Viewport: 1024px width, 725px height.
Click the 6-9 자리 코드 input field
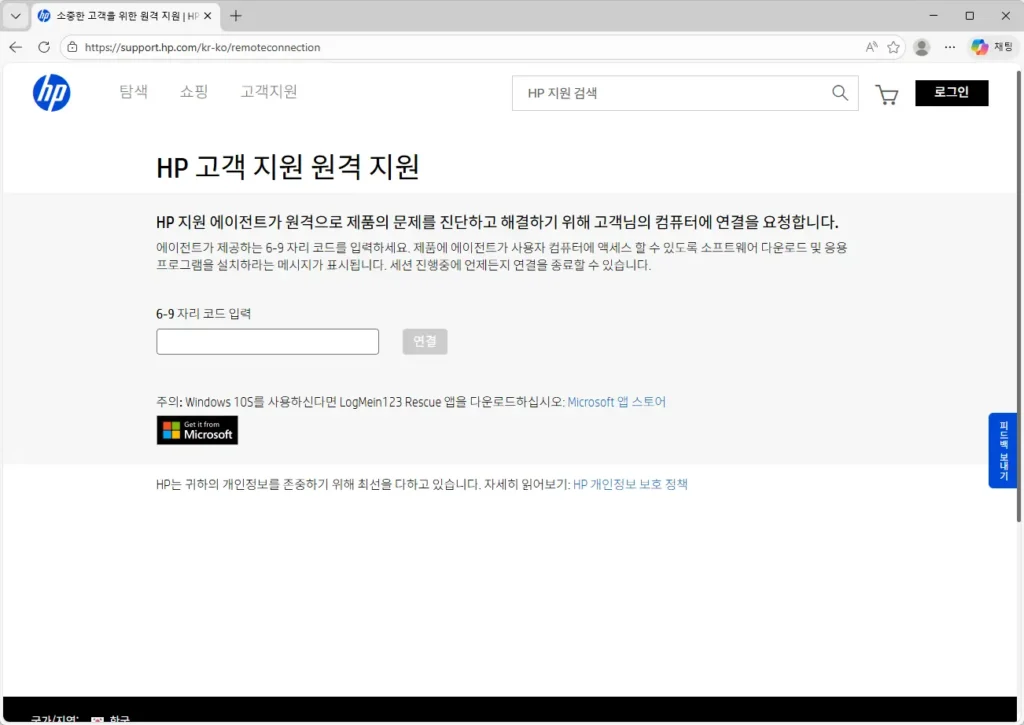click(267, 341)
